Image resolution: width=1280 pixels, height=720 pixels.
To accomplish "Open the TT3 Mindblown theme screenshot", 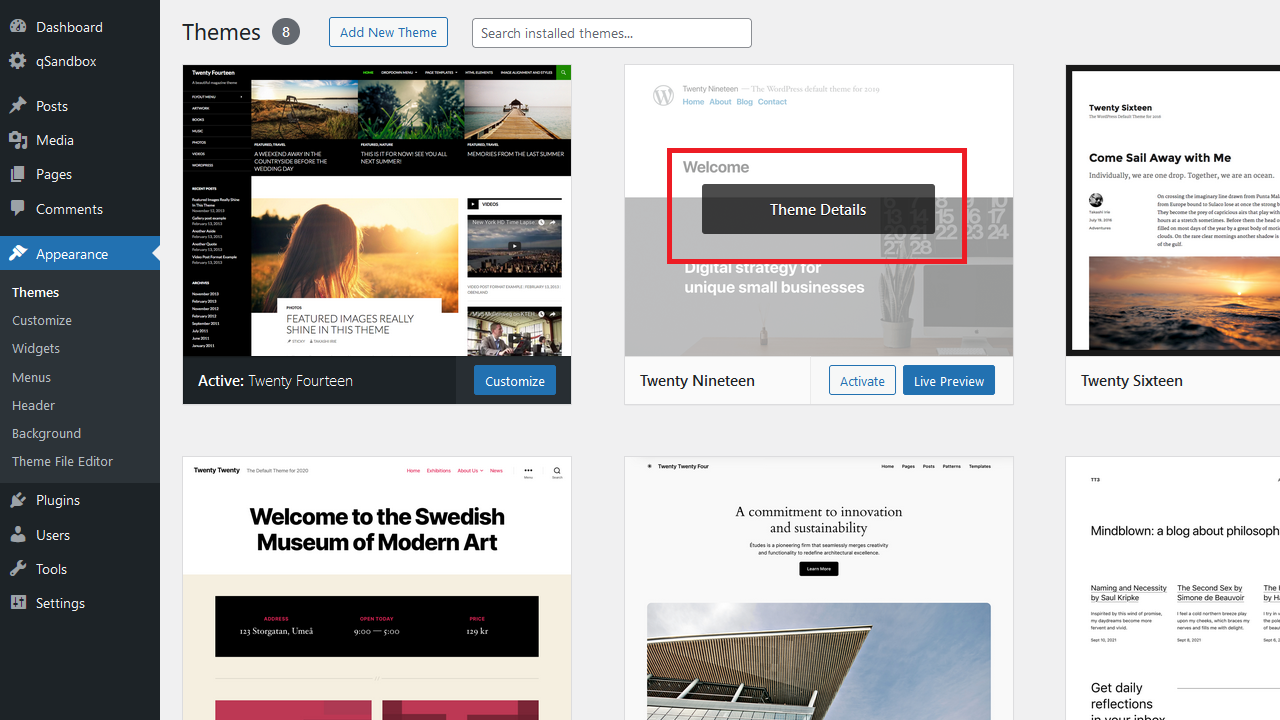I will coord(1173,589).
